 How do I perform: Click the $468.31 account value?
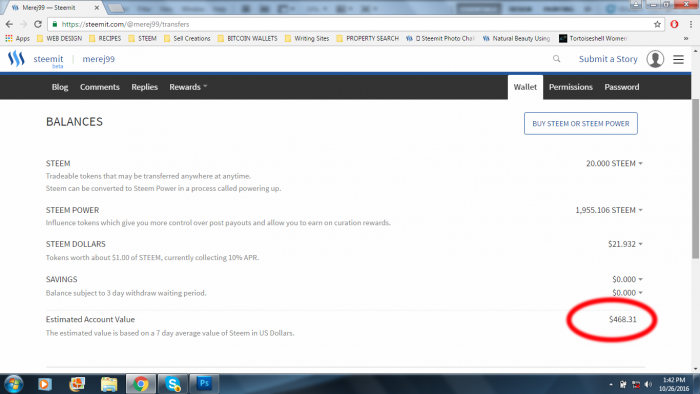pos(622,319)
